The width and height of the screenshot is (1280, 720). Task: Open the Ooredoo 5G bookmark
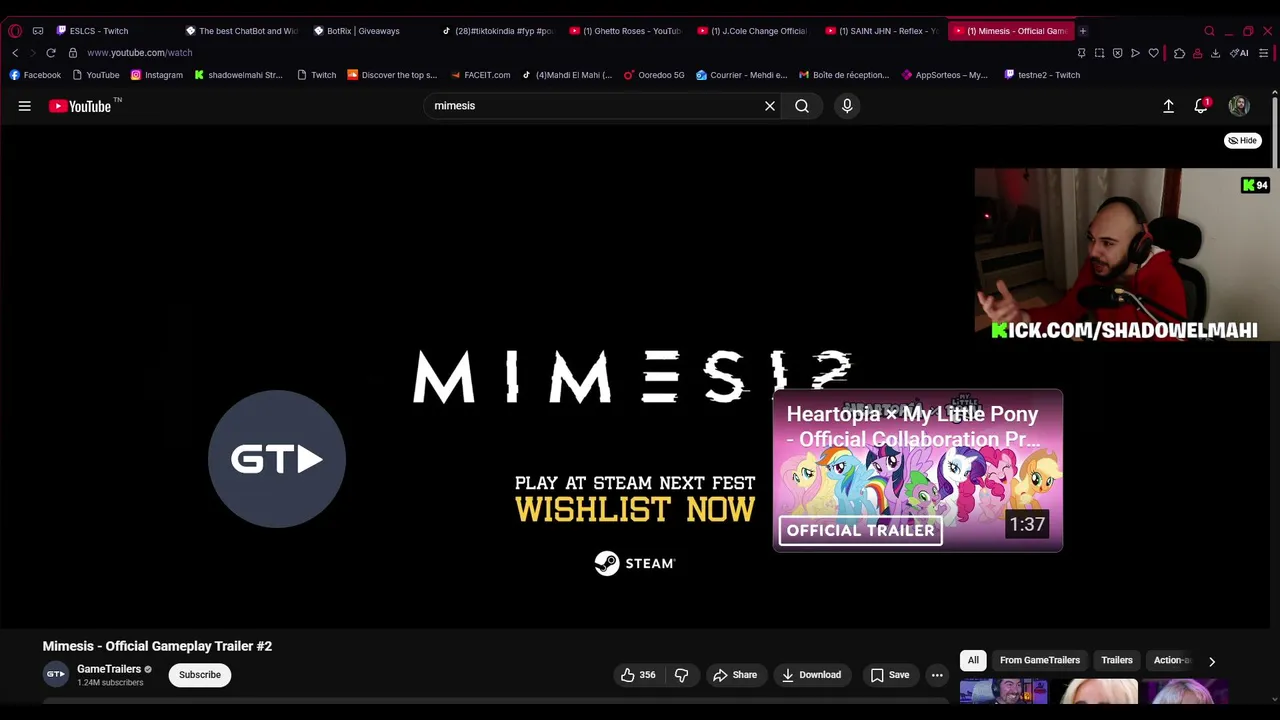654,75
